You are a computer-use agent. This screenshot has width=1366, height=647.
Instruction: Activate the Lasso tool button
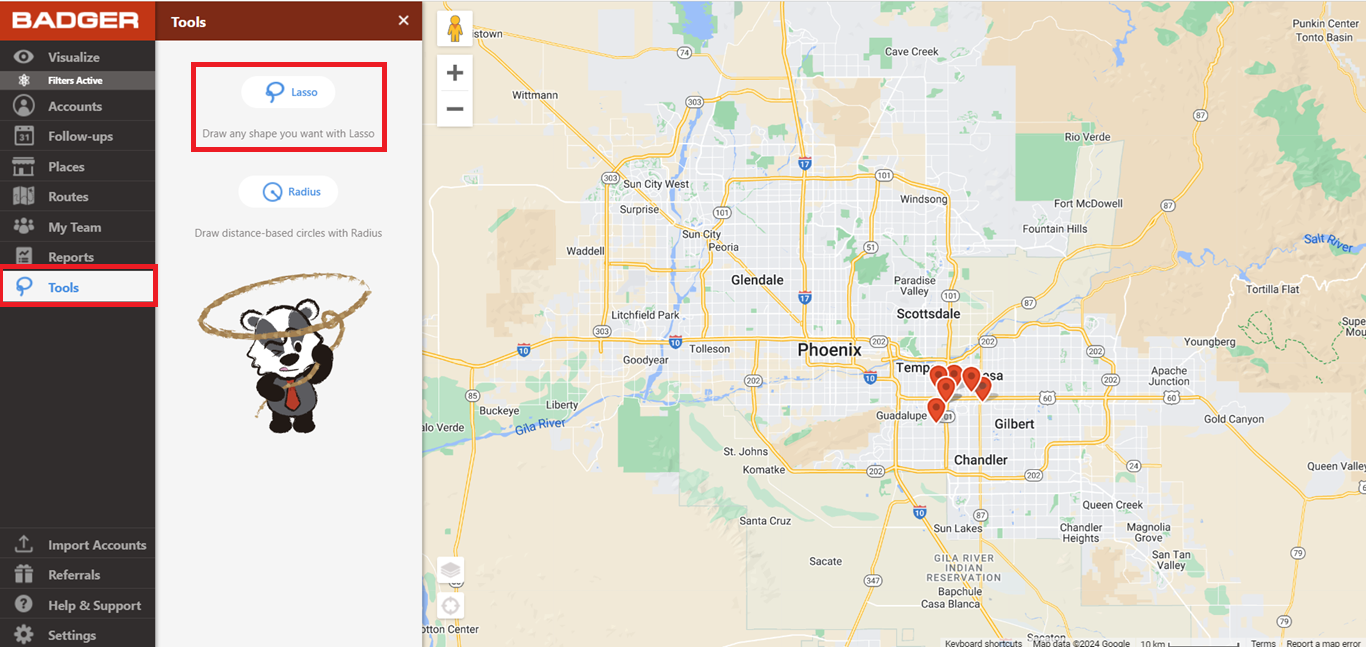pyautogui.click(x=288, y=92)
